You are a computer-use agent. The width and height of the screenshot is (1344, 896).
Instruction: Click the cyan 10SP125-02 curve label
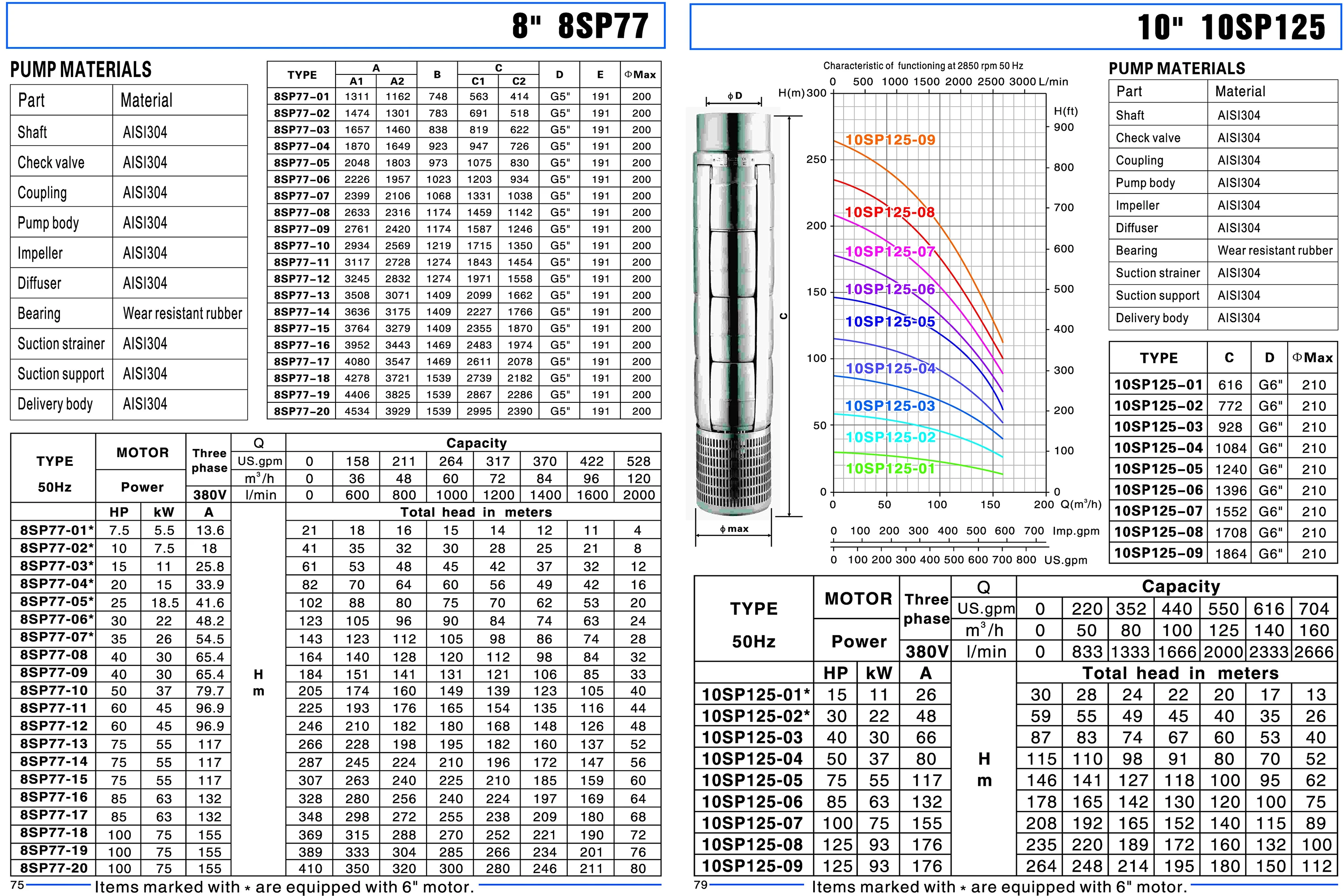[x=890, y=437]
